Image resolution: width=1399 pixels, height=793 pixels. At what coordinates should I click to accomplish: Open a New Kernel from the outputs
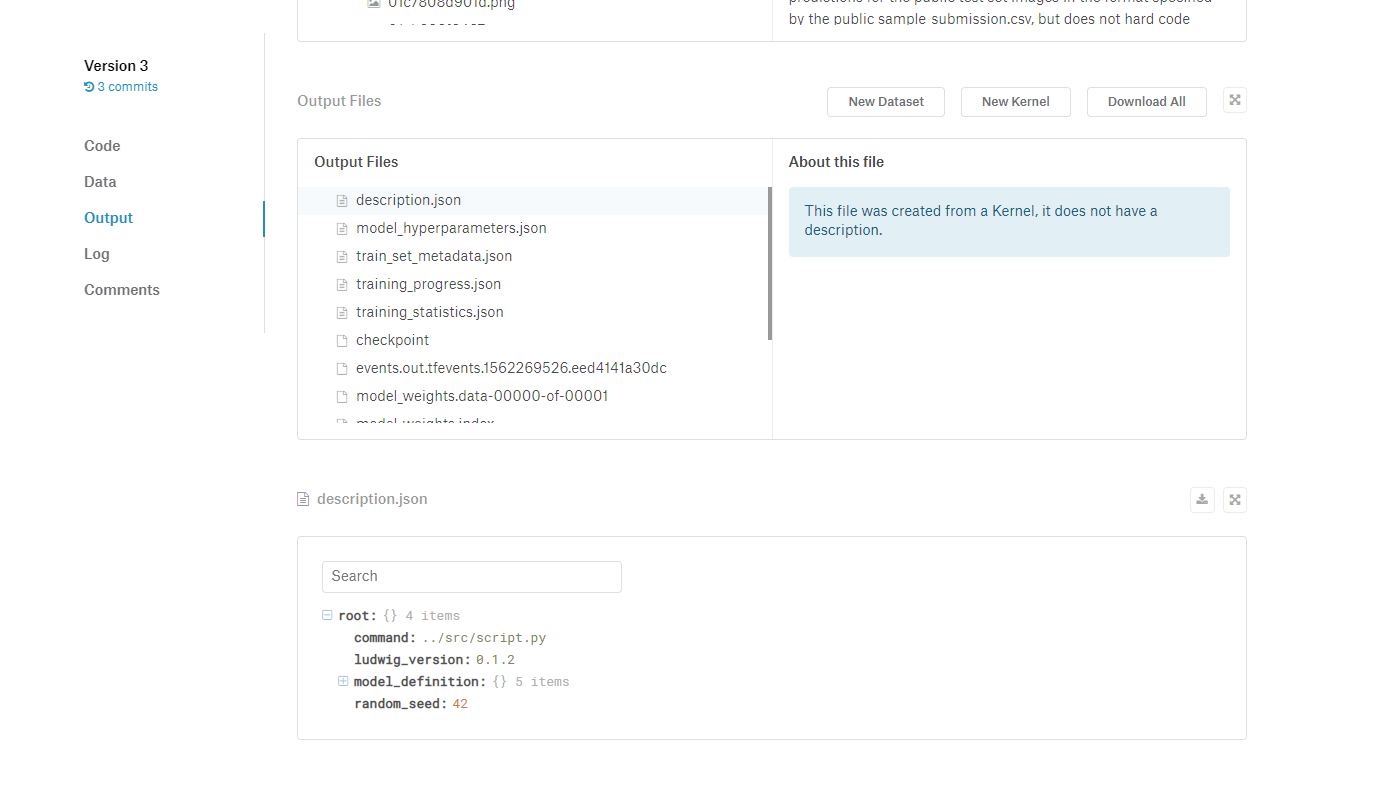(1015, 101)
